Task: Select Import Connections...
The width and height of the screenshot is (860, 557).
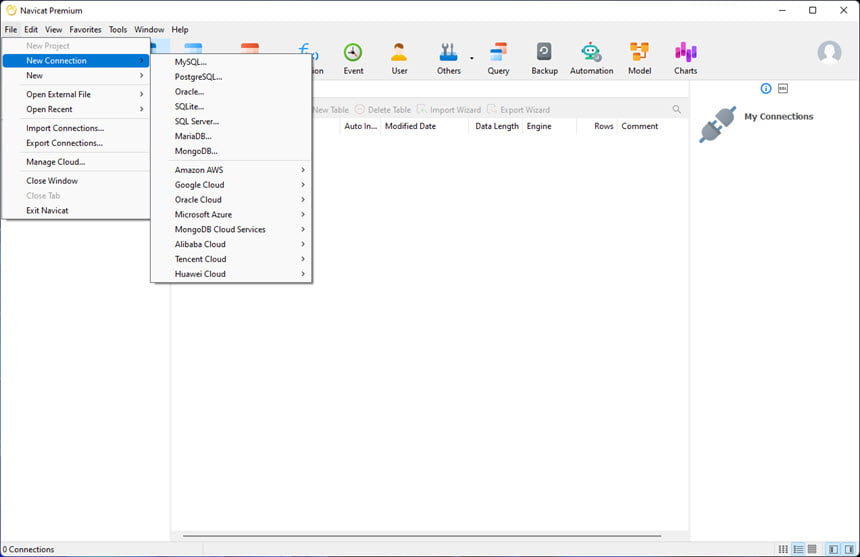Action: [x=76, y=128]
